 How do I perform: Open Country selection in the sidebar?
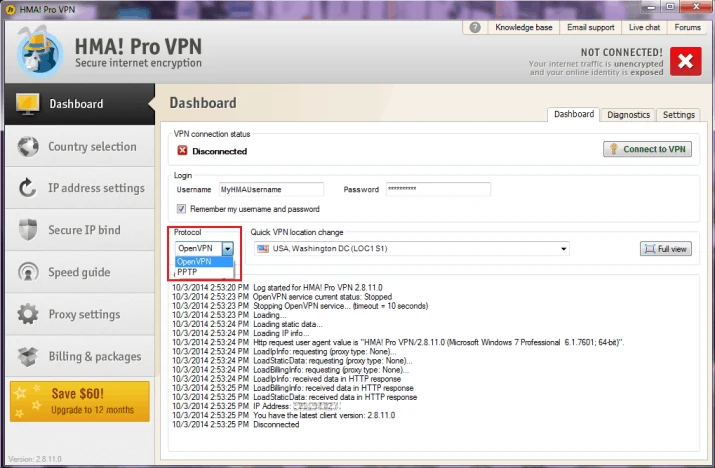pos(80,146)
